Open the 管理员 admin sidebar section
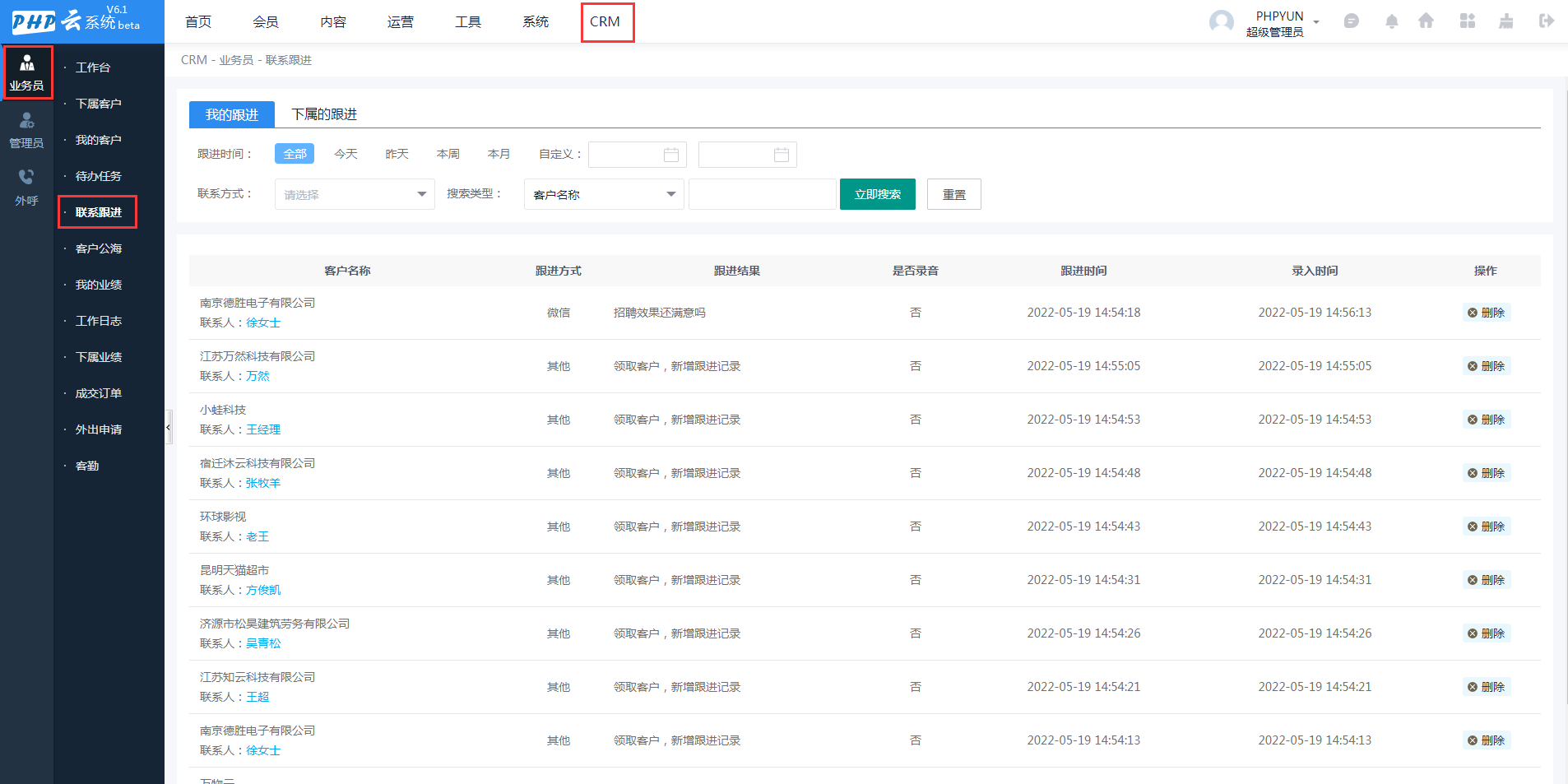 (26, 131)
